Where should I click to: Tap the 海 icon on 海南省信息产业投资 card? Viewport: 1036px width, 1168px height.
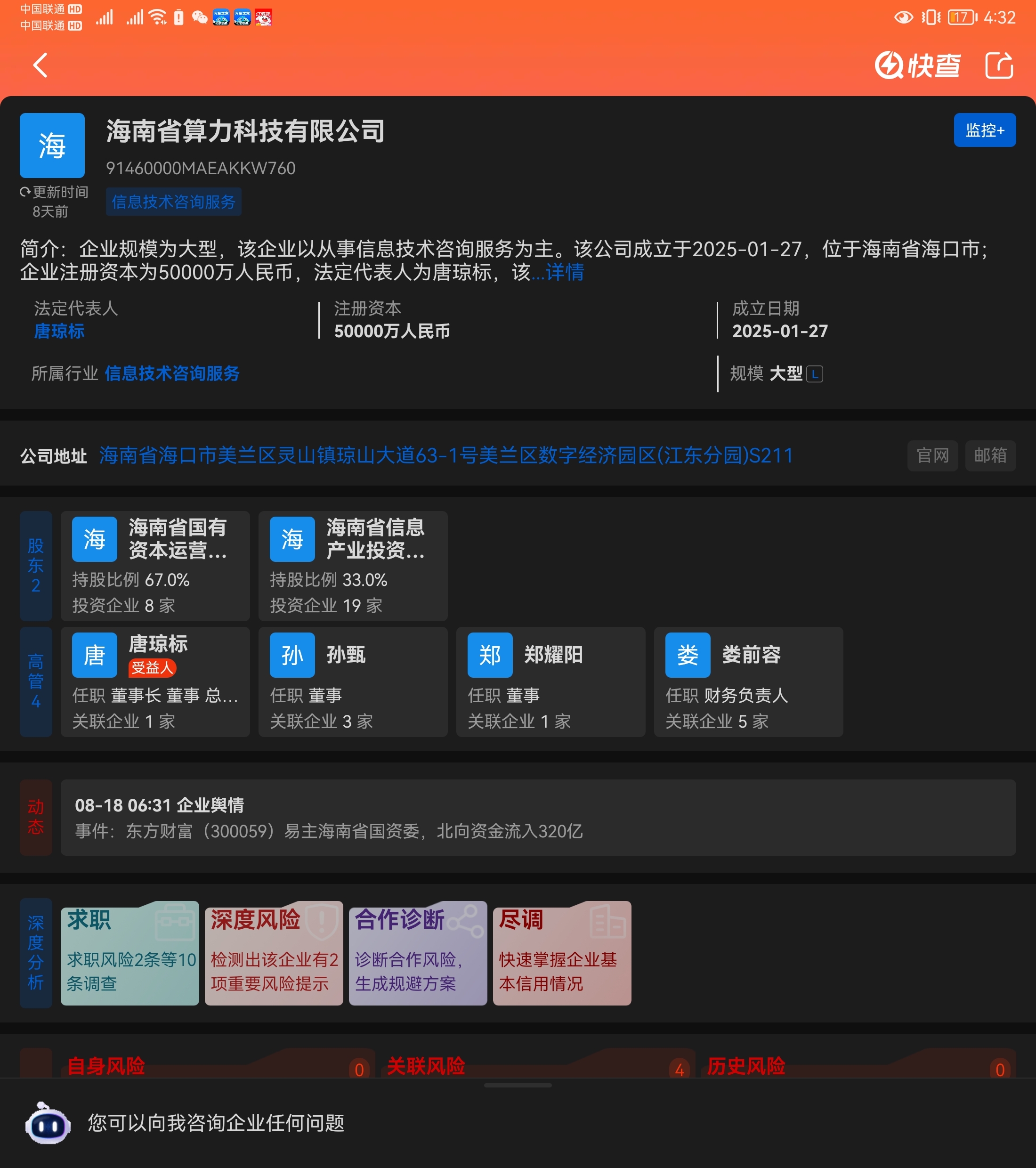pyautogui.click(x=292, y=539)
